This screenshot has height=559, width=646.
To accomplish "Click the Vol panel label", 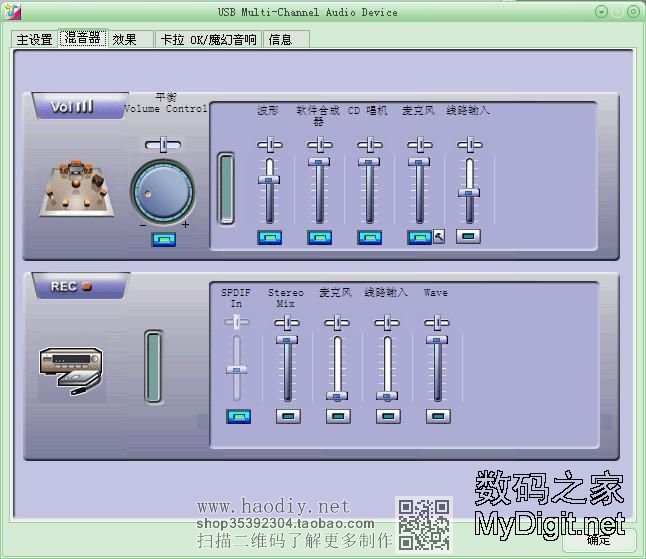I will click(x=72, y=106).
